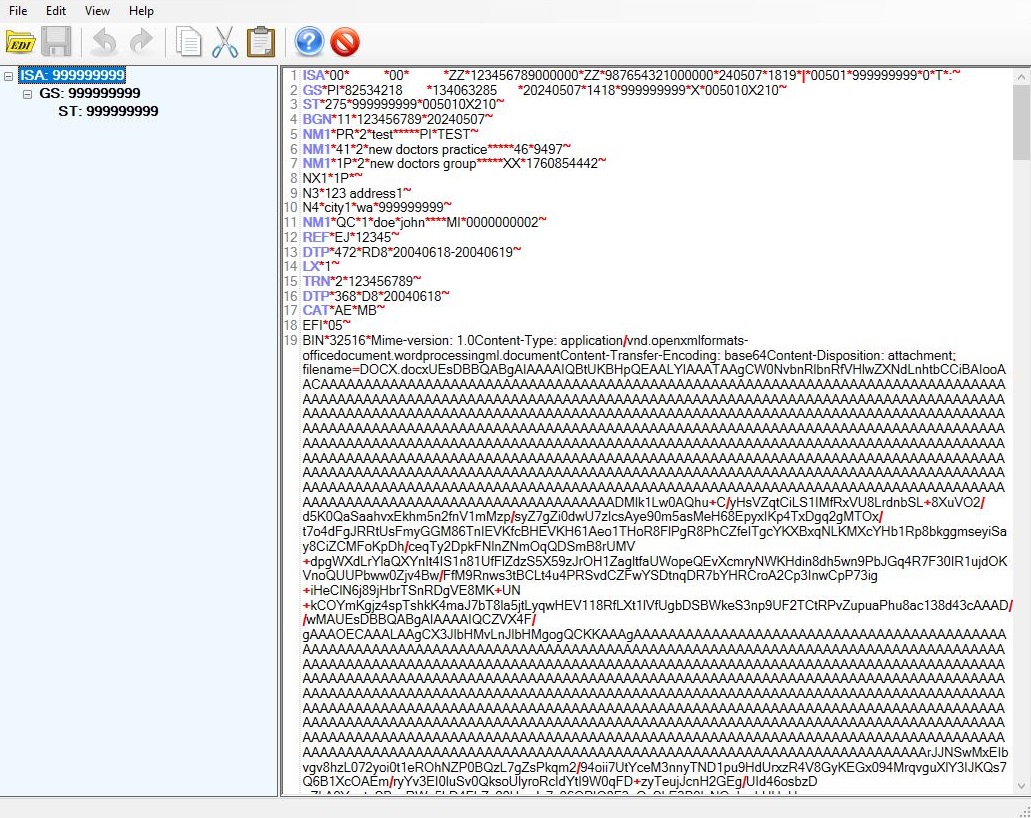
Task: Click the NM1*QC*1*doe*john line
Action: click(424, 222)
